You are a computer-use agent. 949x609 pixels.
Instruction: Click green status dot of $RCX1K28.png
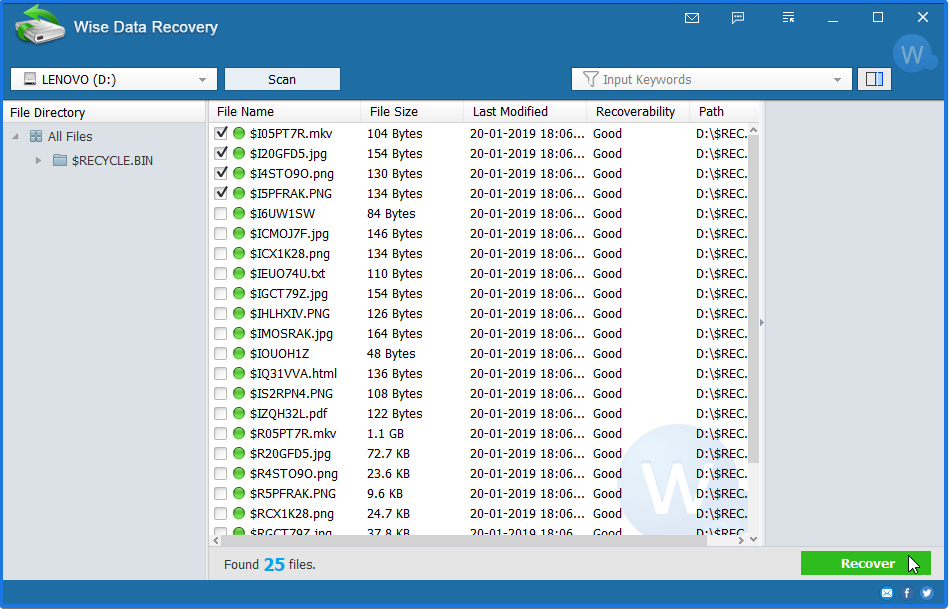coord(239,513)
